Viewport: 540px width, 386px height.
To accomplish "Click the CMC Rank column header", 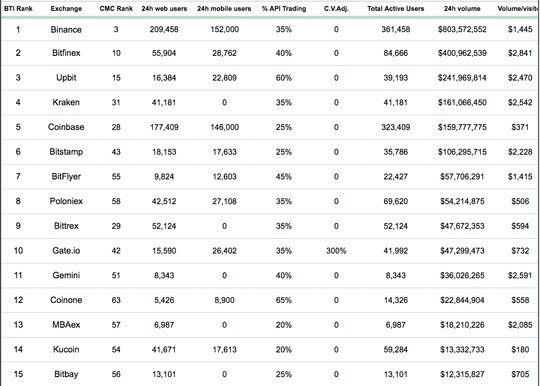I will pyautogui.click(x=116, y=9).
